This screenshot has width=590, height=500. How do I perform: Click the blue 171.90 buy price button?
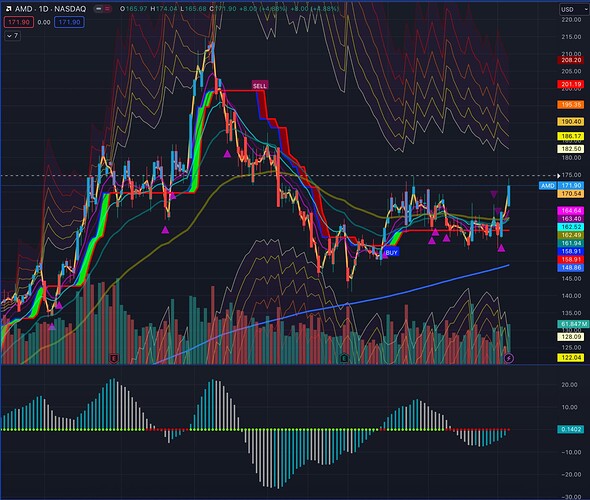coord(69,22)
